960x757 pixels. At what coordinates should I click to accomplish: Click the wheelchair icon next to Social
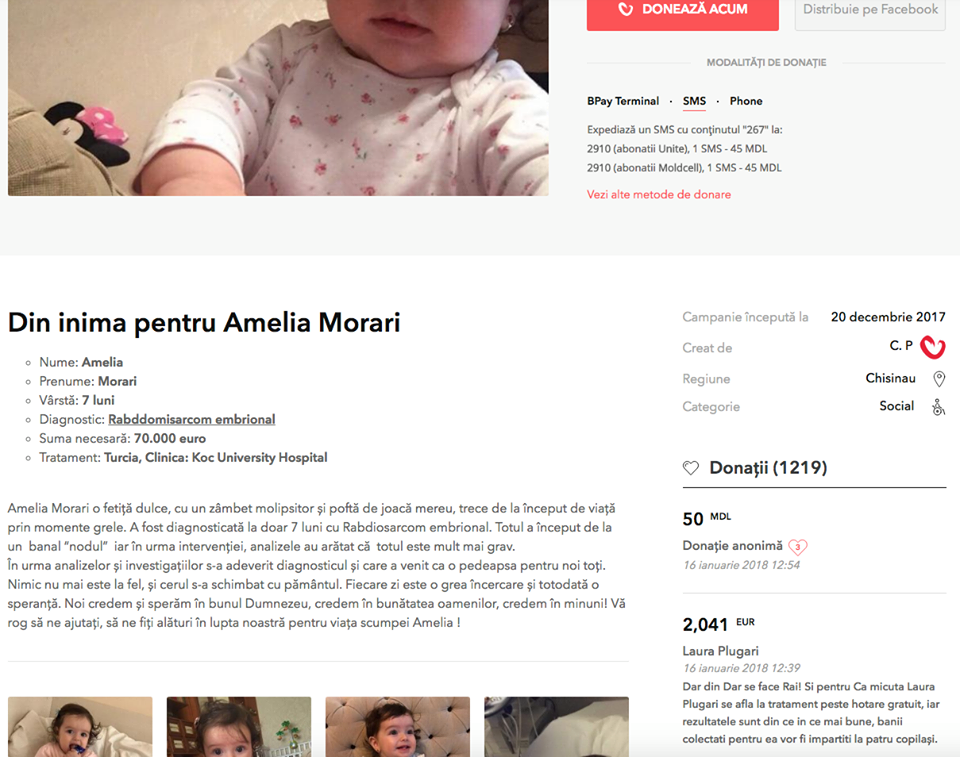point(938,407)
